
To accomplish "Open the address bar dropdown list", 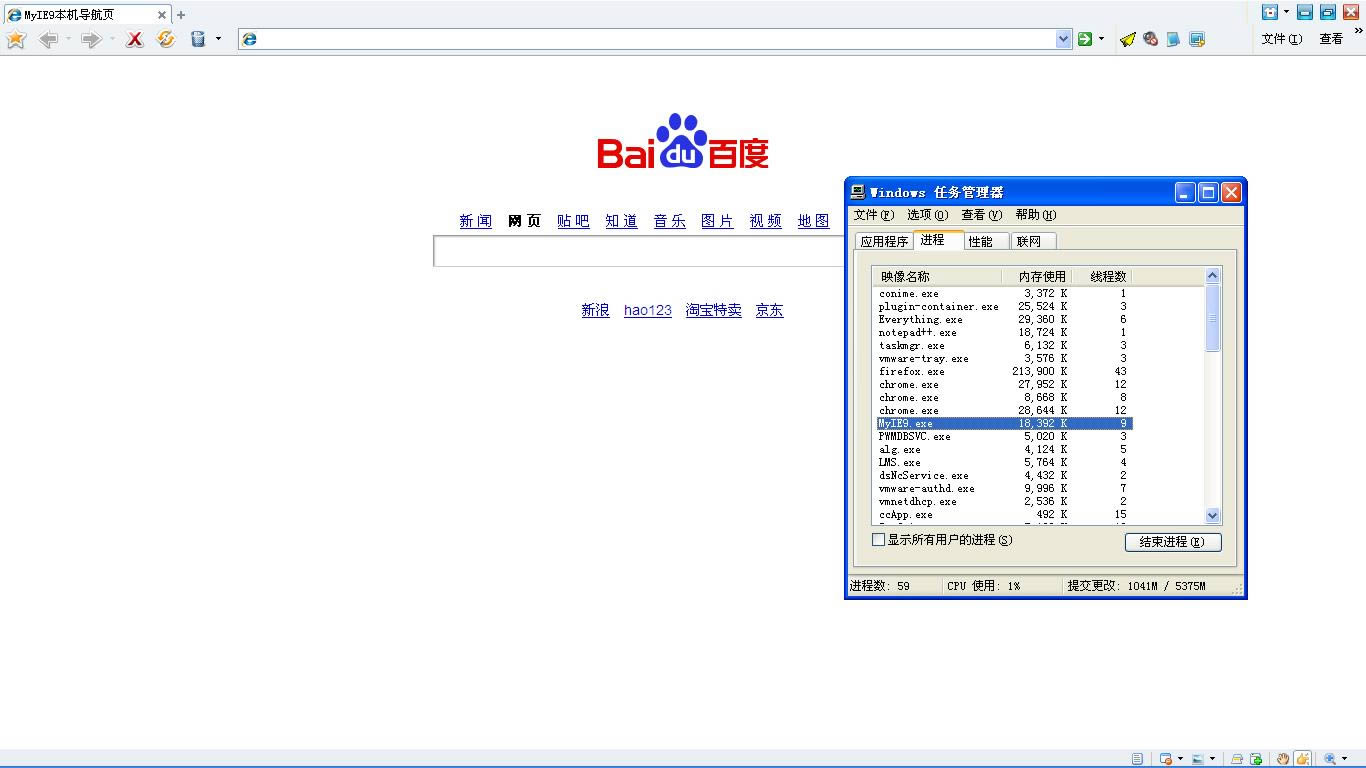I will 1063,39.
